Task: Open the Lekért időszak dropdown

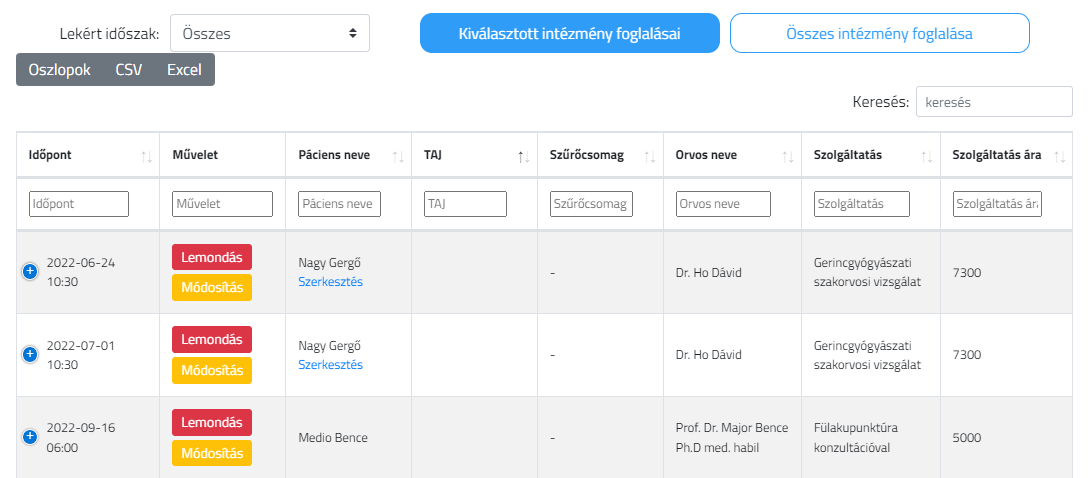Action: 269,33
